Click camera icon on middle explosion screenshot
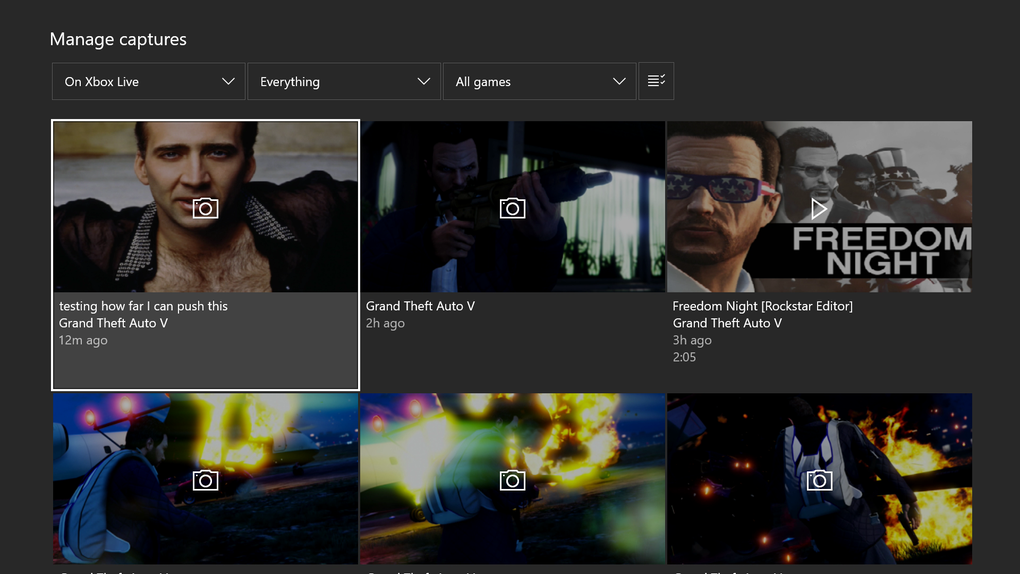1020x574 pixels. click(x=513, y=480)
